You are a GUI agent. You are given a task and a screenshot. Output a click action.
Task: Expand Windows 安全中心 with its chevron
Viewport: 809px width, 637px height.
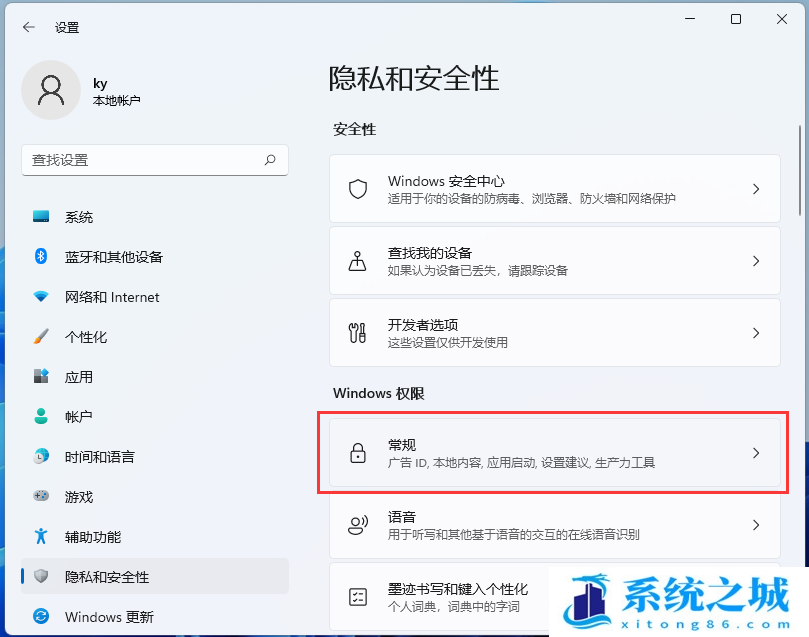(x=756, y=189)
